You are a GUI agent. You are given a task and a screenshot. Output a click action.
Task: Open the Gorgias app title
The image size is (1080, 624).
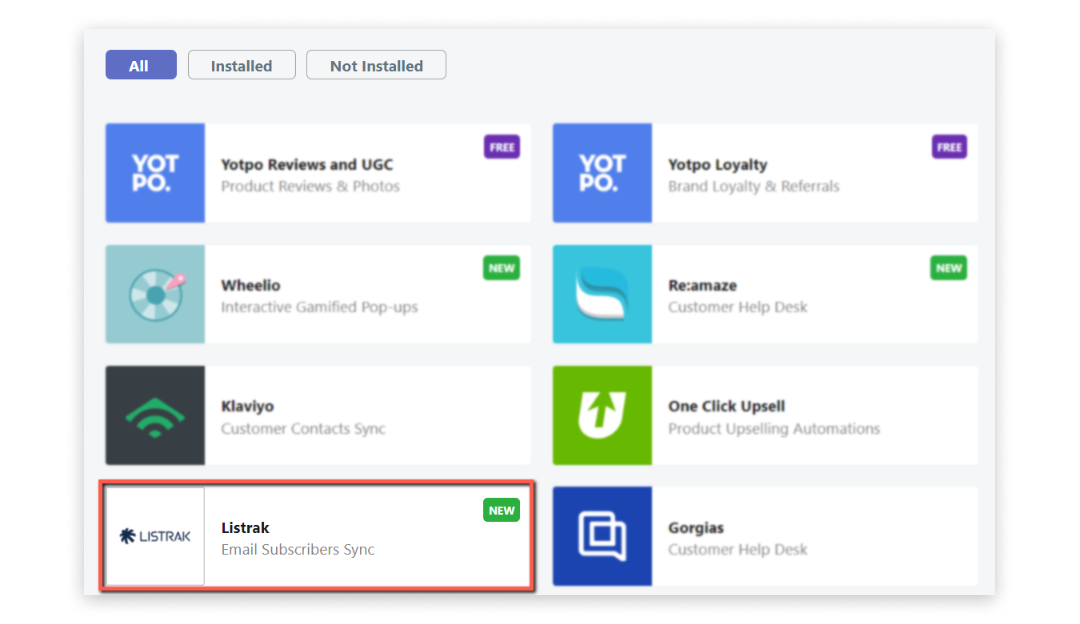696,528
